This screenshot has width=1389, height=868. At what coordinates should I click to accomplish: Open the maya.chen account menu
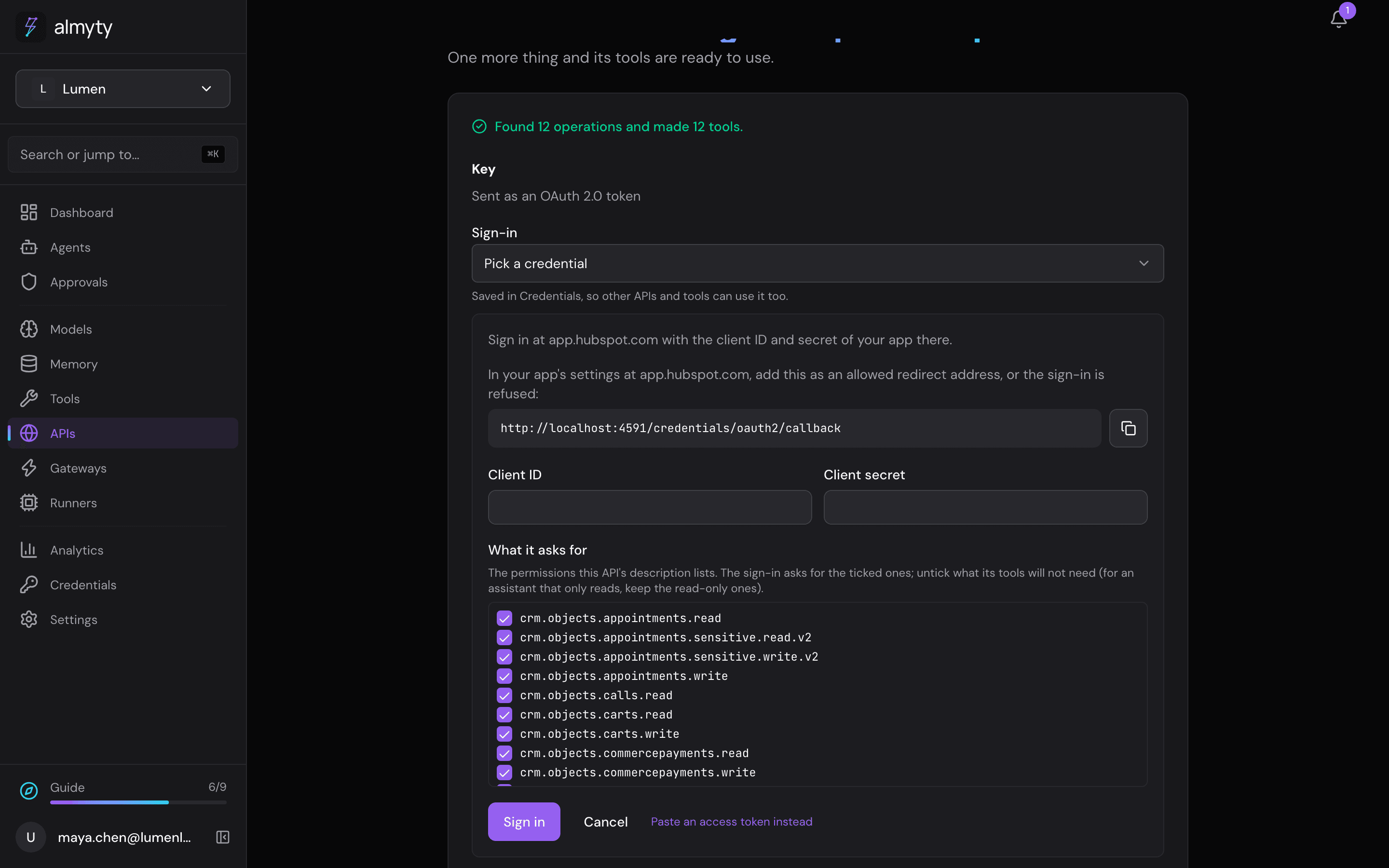[109, 837]
